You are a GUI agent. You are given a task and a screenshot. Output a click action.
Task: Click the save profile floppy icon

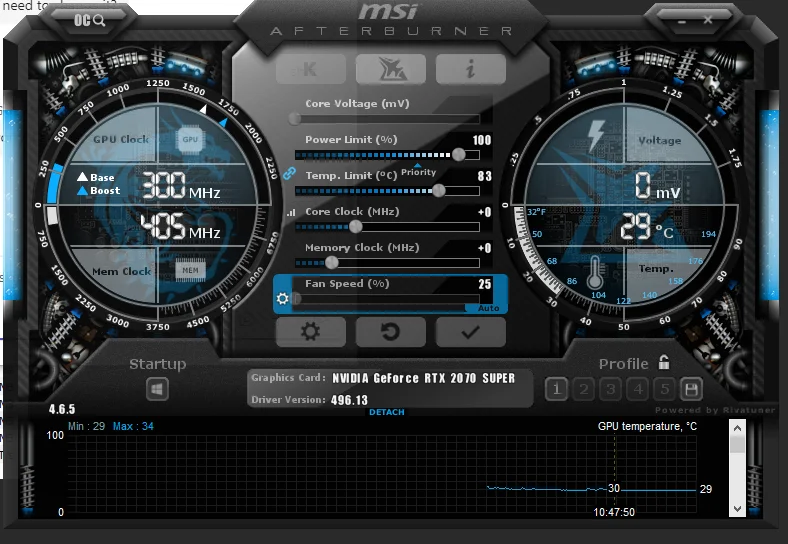click(x=691, y=389)
